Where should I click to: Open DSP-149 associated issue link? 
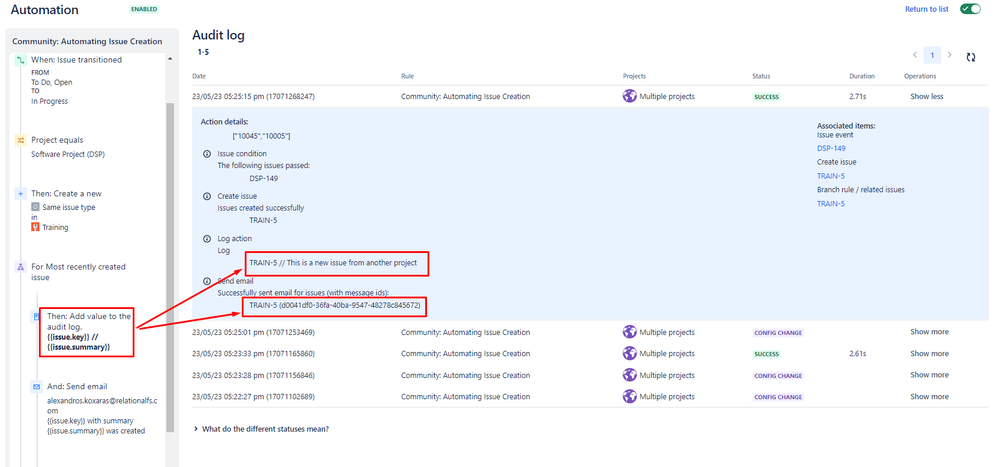[x=831, y=148]
